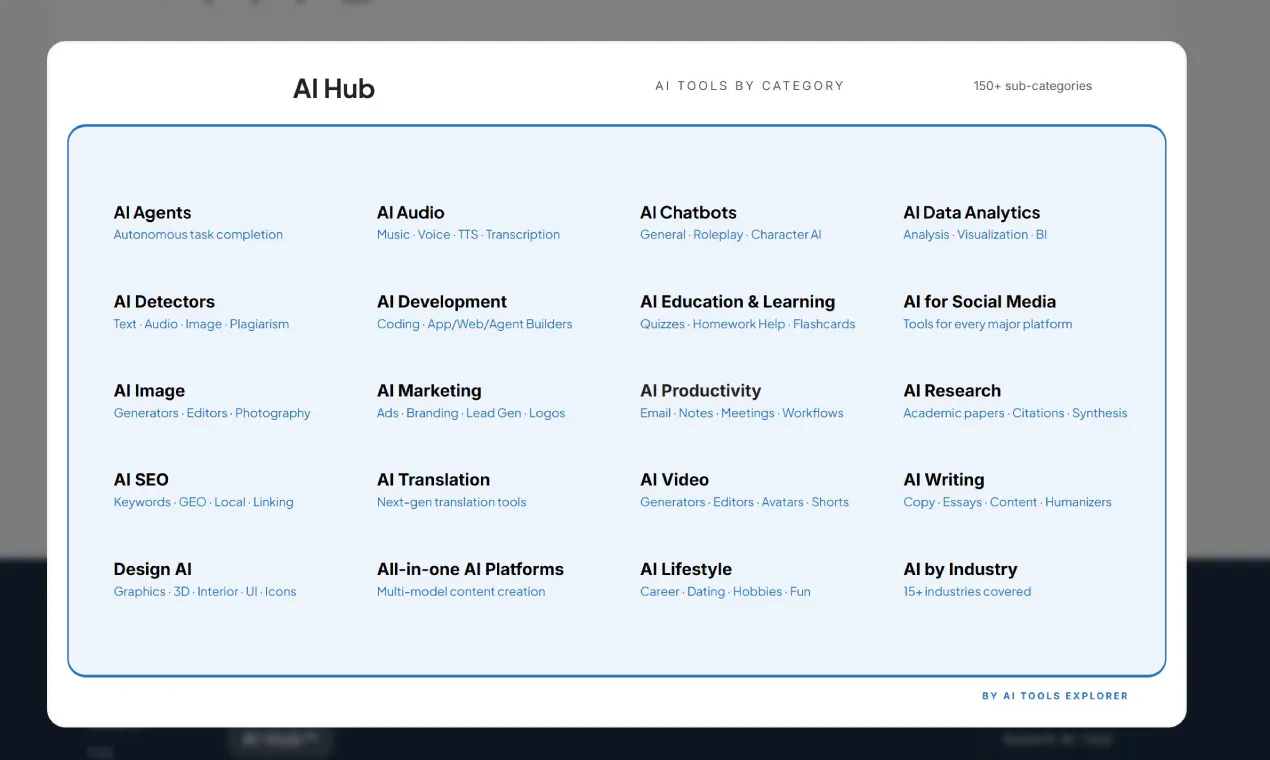
Task: Select the AI Detectors category
Action: (164, 302)
